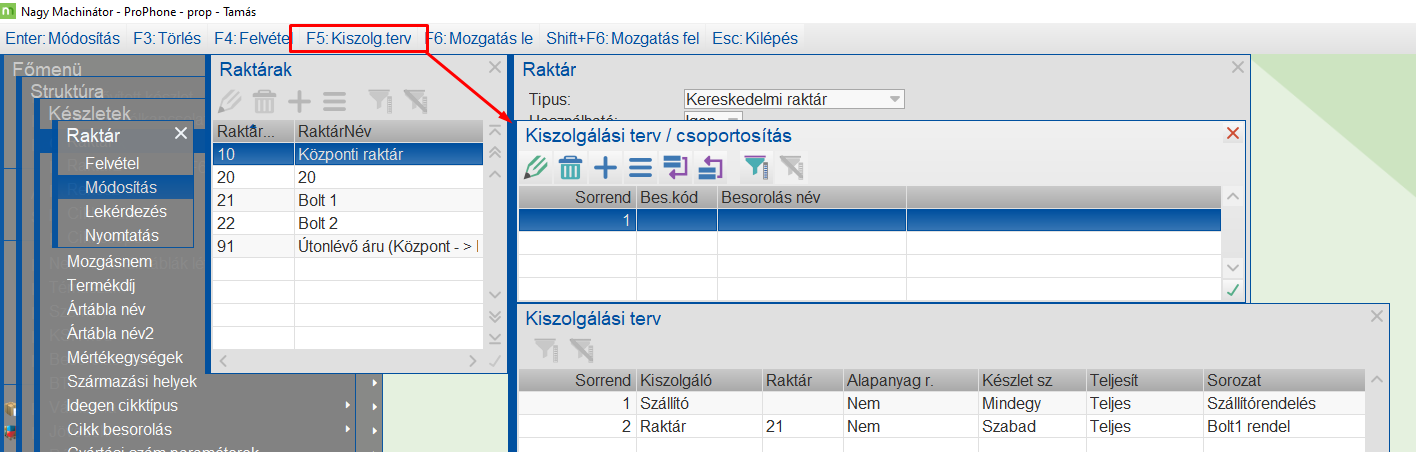
Task: Click the move up reorder icon
Action: click(x=710, y=167)
